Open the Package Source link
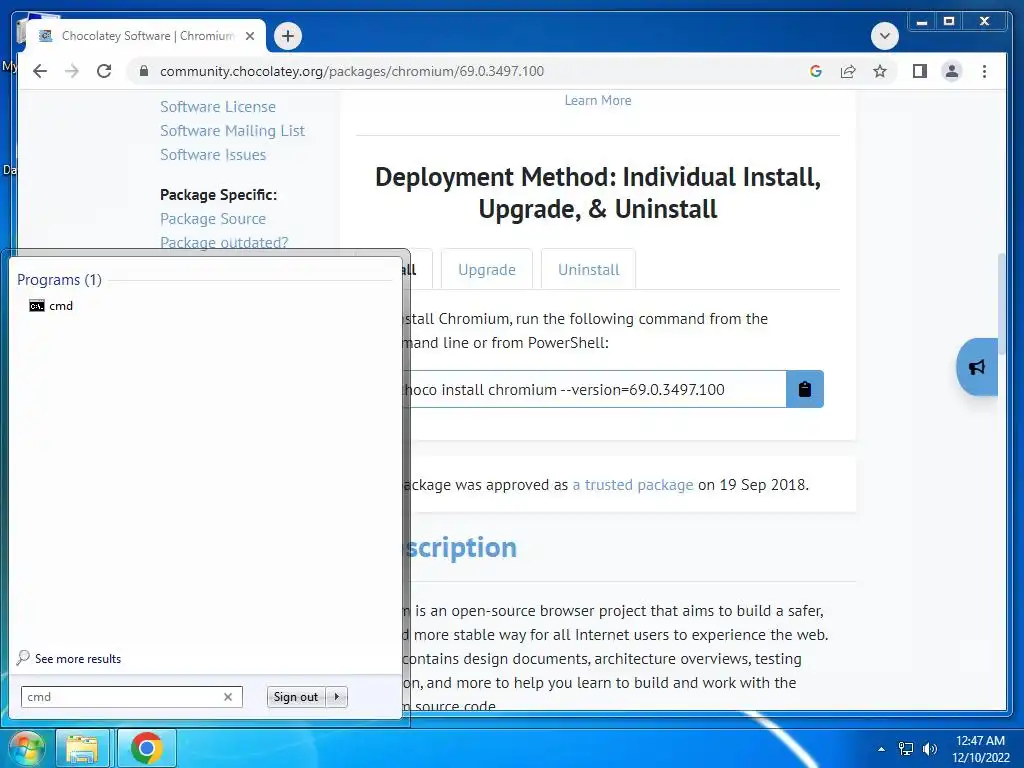 [x=213, y=219]
